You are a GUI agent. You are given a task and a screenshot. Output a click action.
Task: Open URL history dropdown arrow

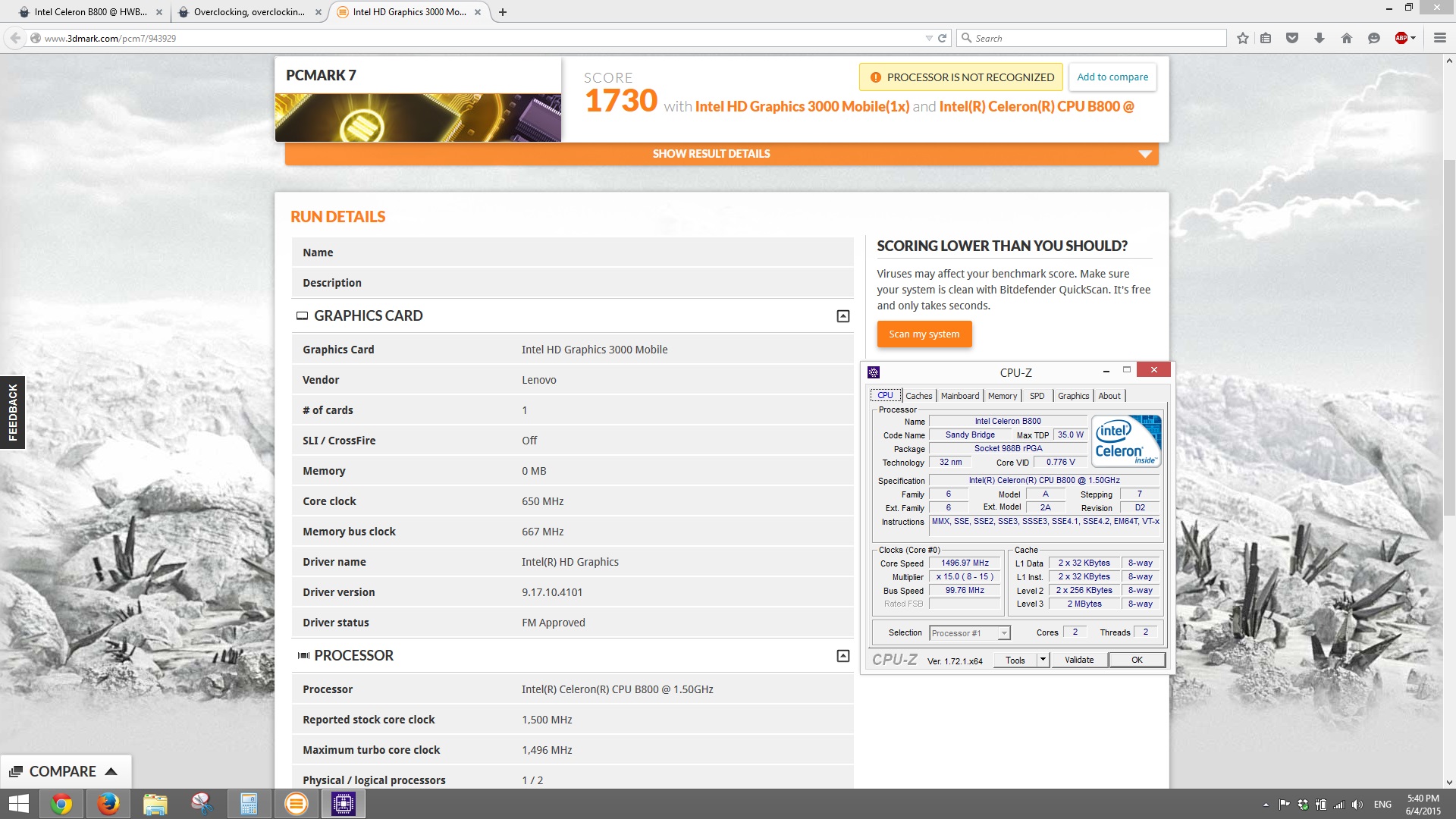click(x=929, y=38)
